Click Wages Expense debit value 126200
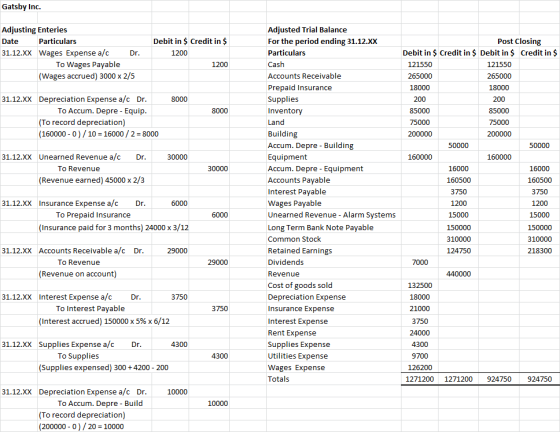 point(420,367)
